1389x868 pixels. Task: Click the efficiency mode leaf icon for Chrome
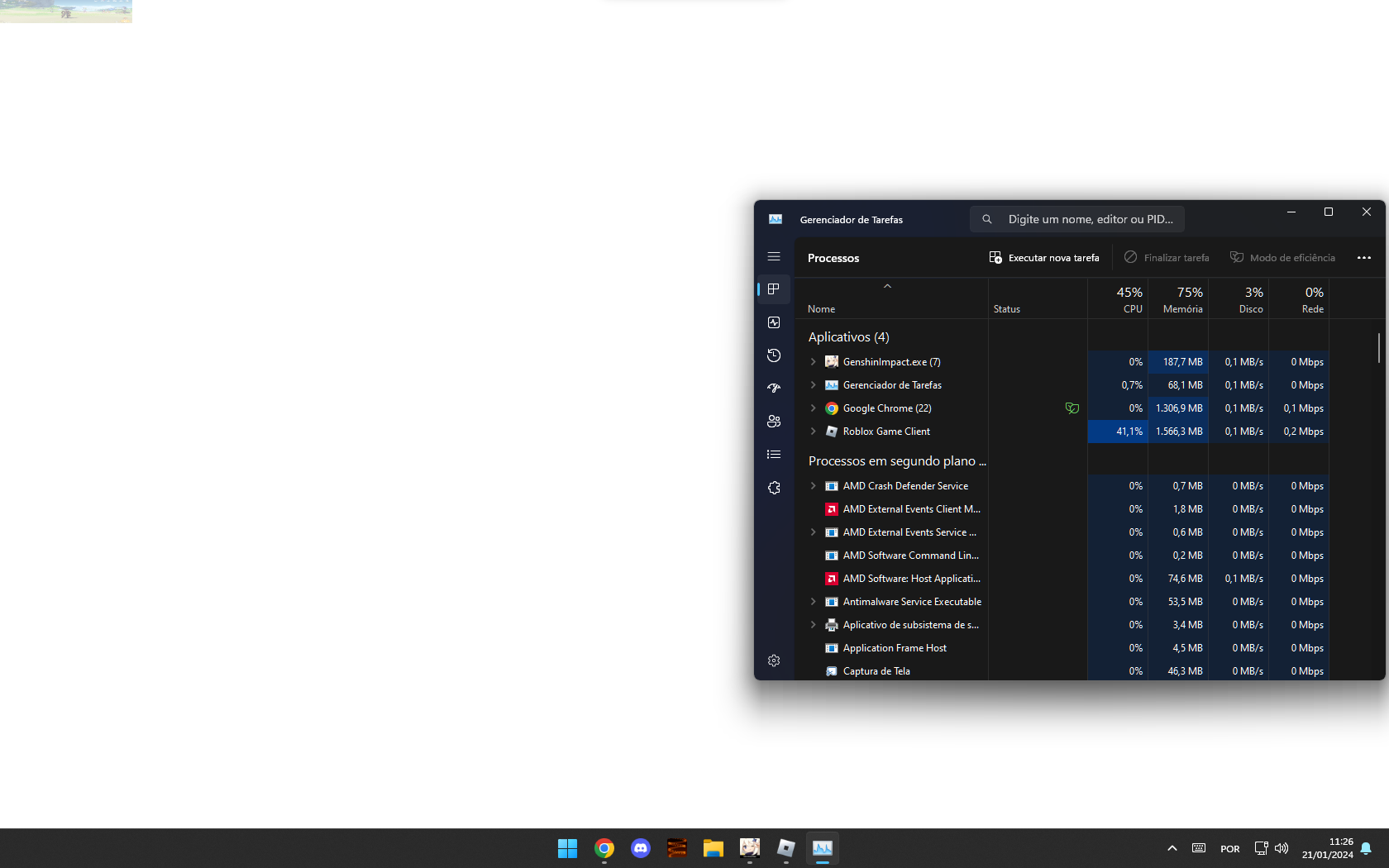point(1072,408)
